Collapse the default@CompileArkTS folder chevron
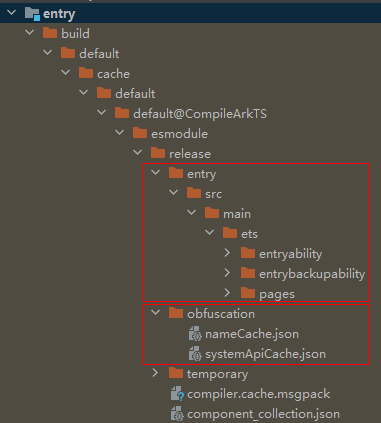This screenshot has width=381, height=423. (102, 113)
